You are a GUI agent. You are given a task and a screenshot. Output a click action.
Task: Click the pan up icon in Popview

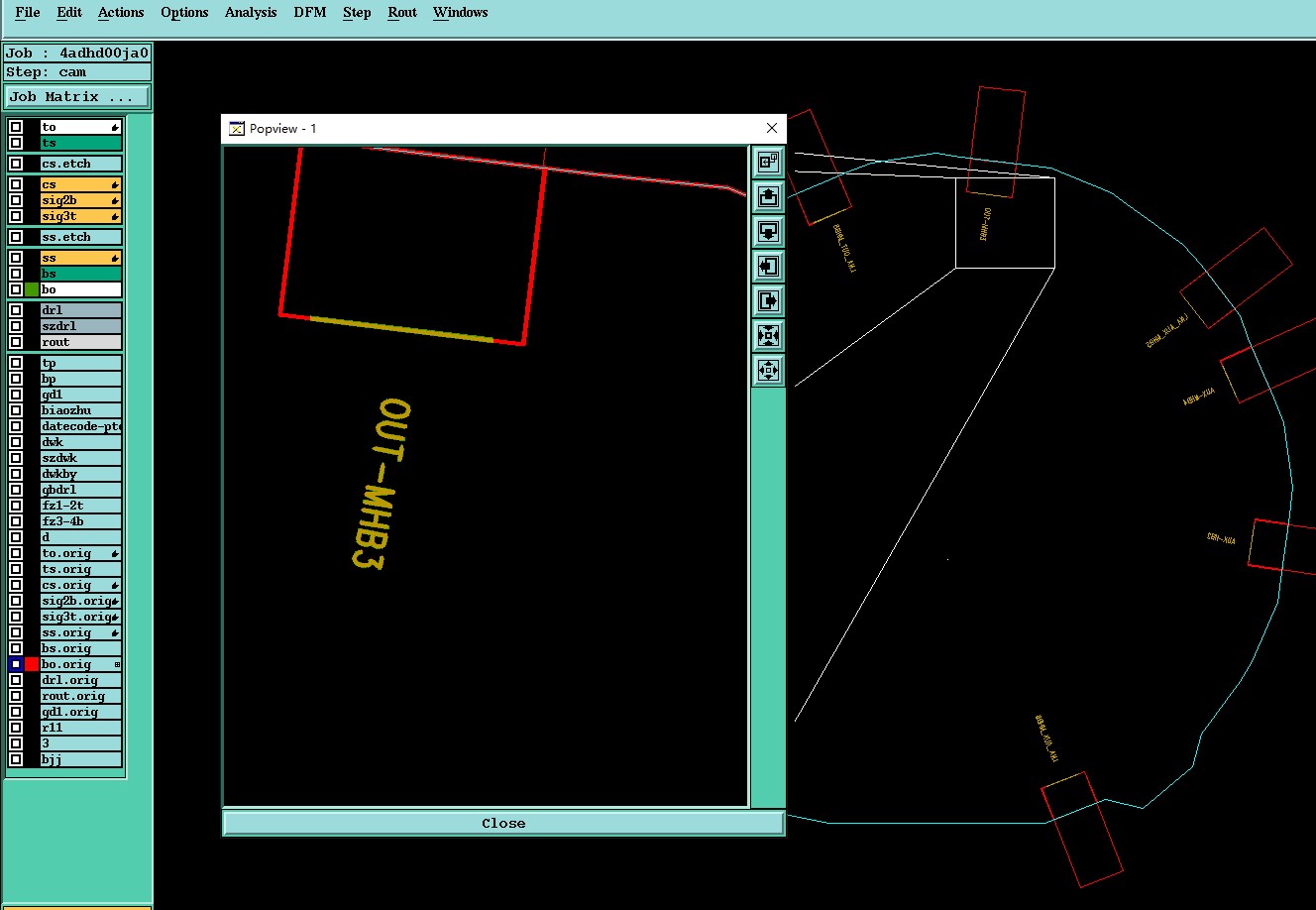coord(768,196)
